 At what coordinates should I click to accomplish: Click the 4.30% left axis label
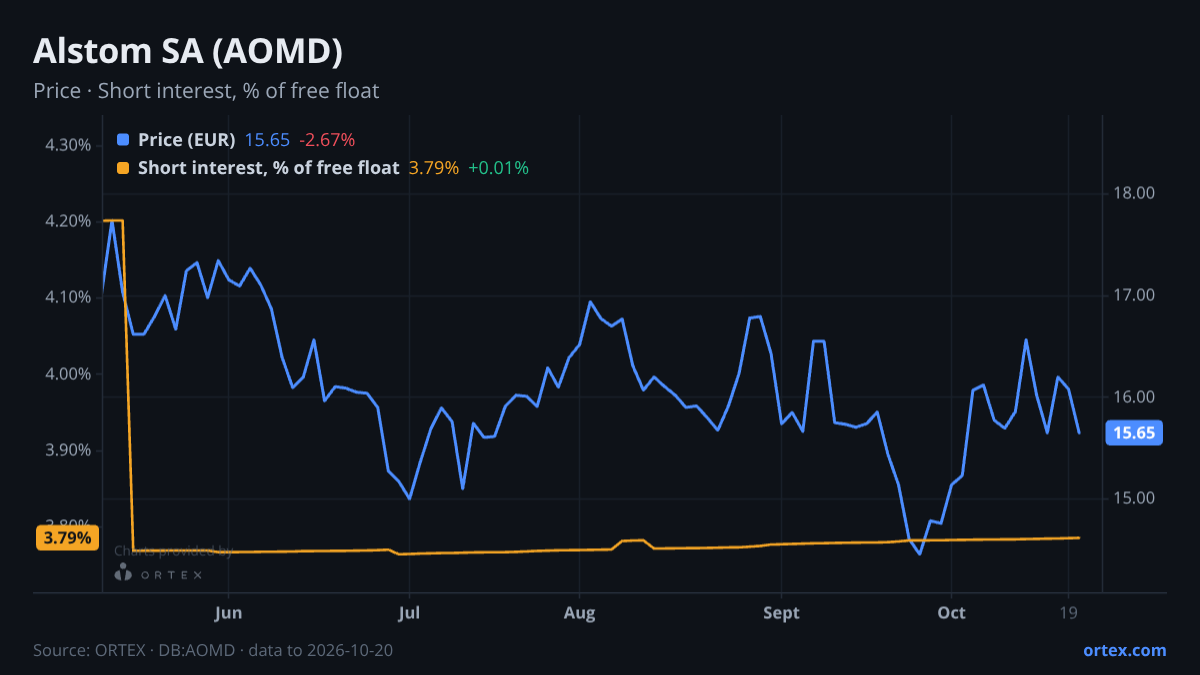(x=69, y=145)
